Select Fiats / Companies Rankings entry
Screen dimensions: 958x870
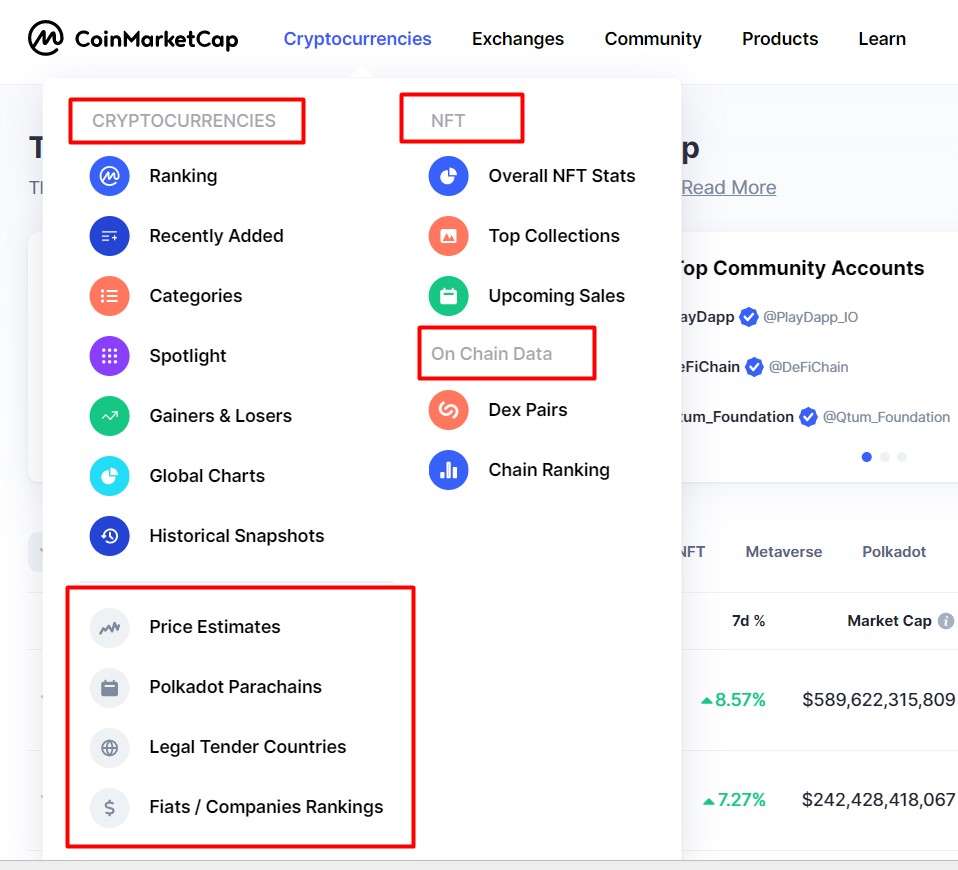point(266,806)
